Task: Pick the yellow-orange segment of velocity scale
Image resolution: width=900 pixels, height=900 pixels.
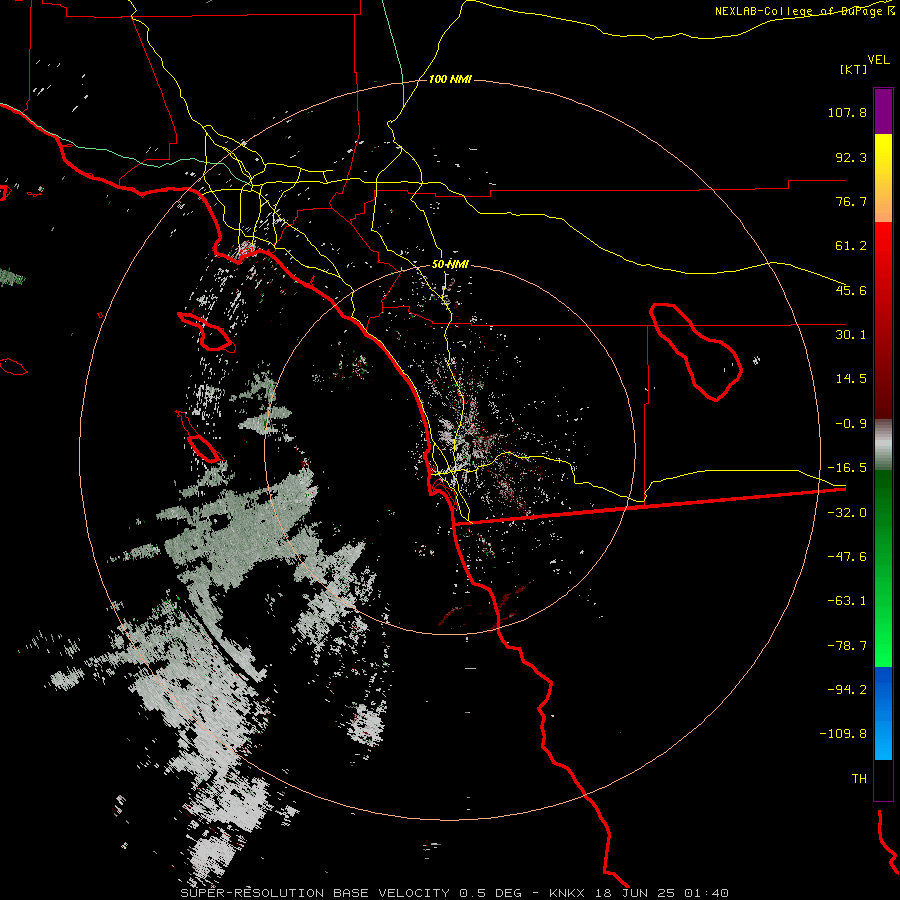Action: click(883, 178)
